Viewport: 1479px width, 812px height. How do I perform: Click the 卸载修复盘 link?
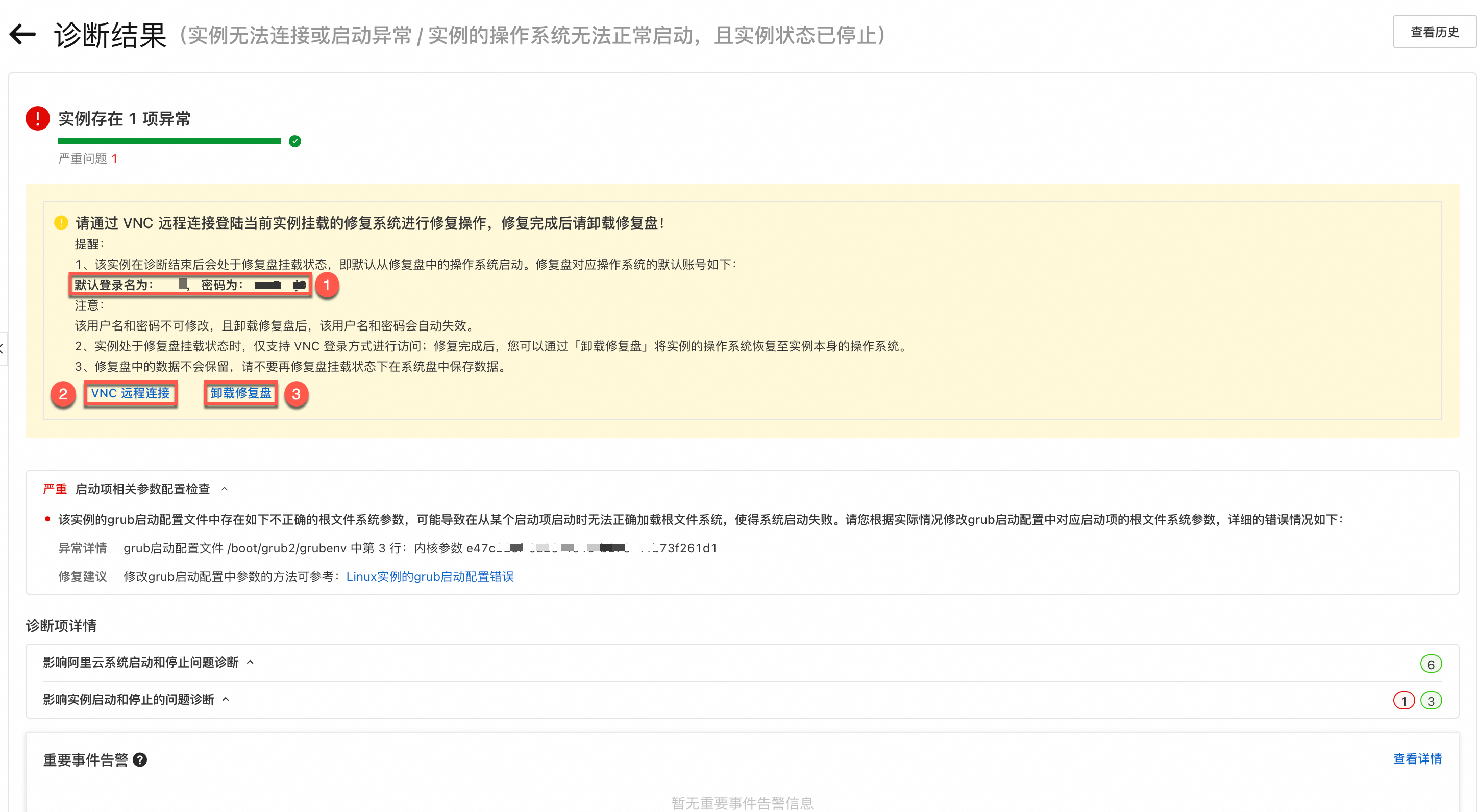click(x=240, y=393)
